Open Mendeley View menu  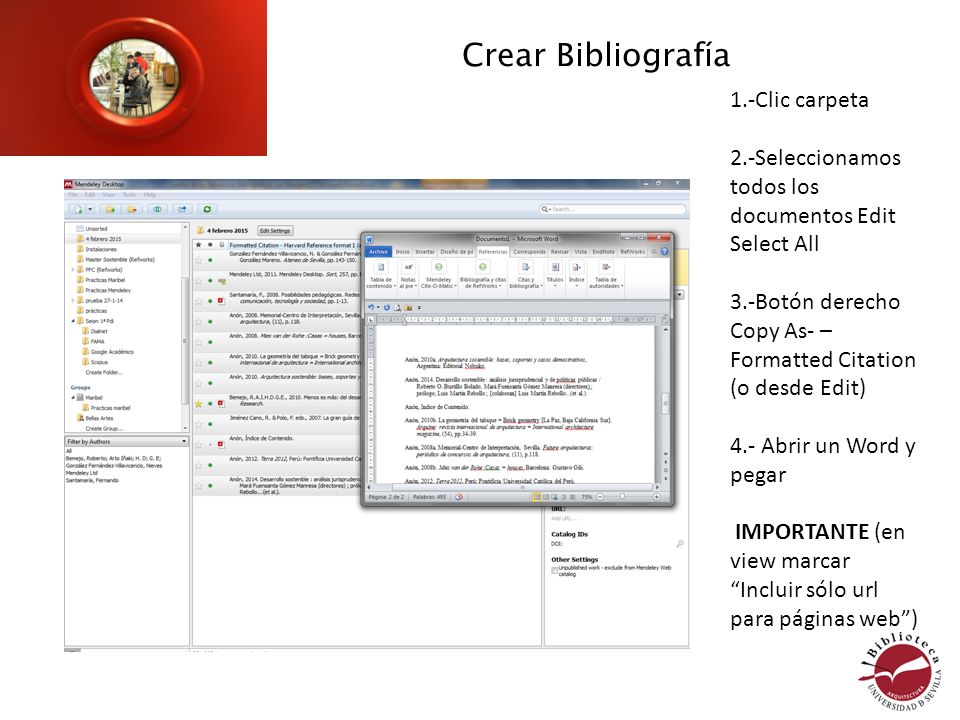[x=109, y=195]
